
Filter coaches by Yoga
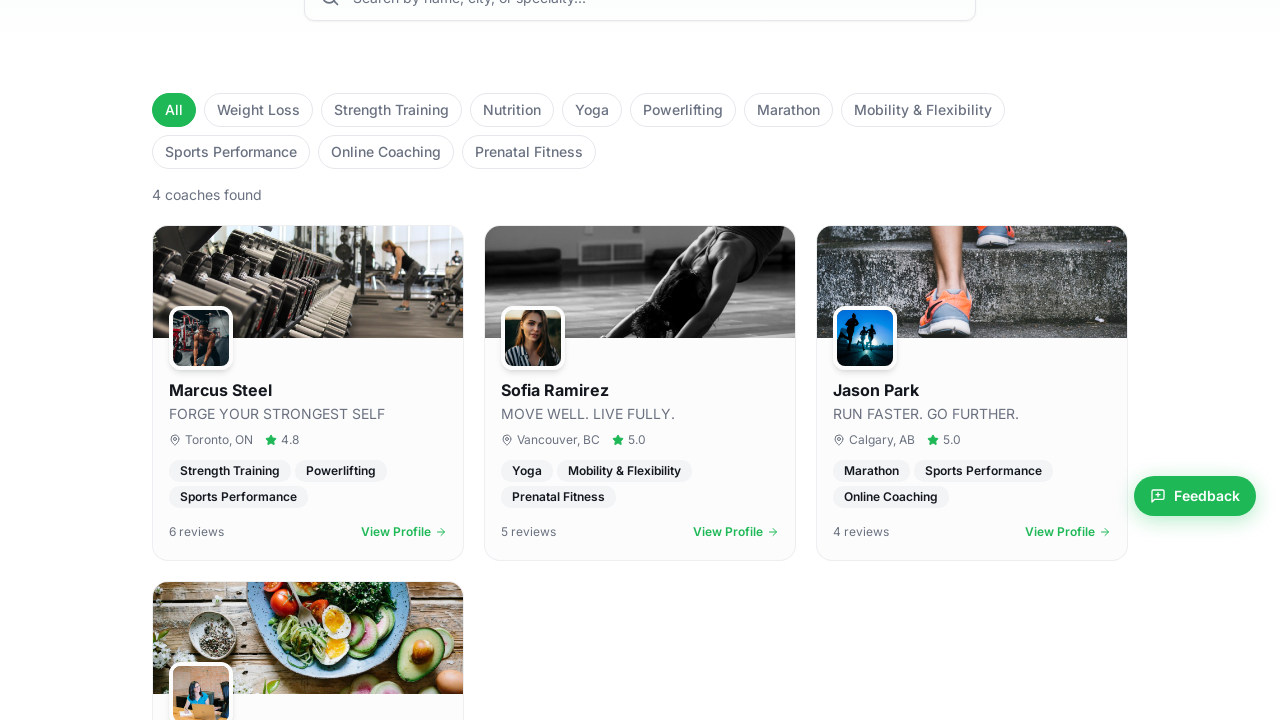(x=592, y=110)
